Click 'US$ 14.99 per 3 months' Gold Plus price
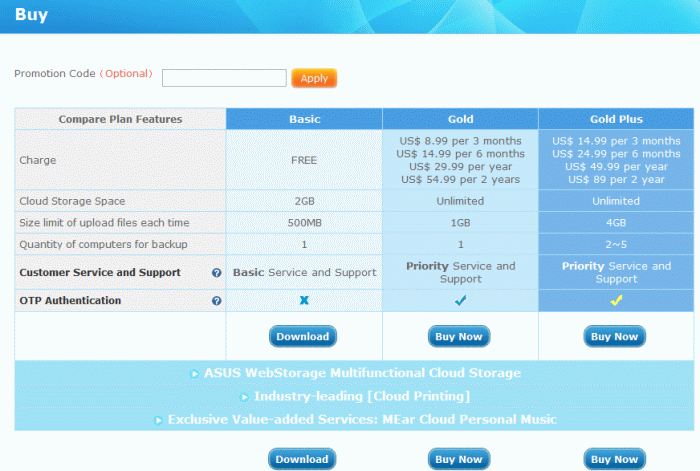Image resolution: width=700 pixels, height=471 pixels. click(616, 141)
